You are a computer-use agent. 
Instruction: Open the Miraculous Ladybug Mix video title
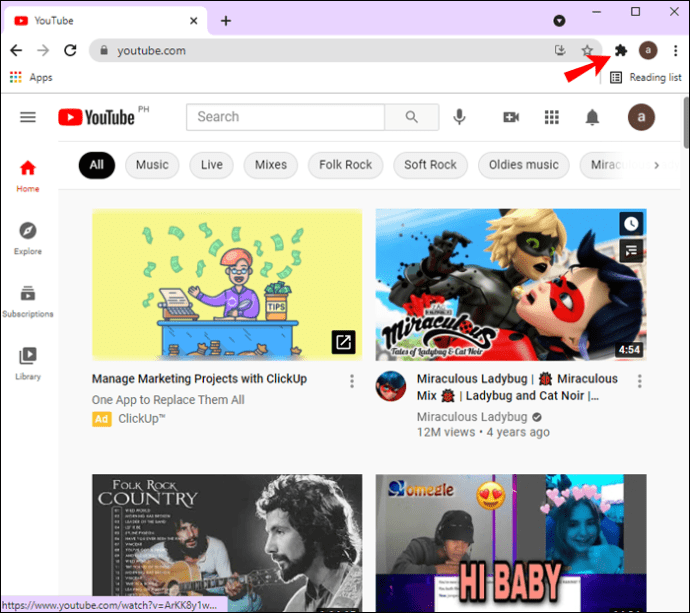coord(517,387)
